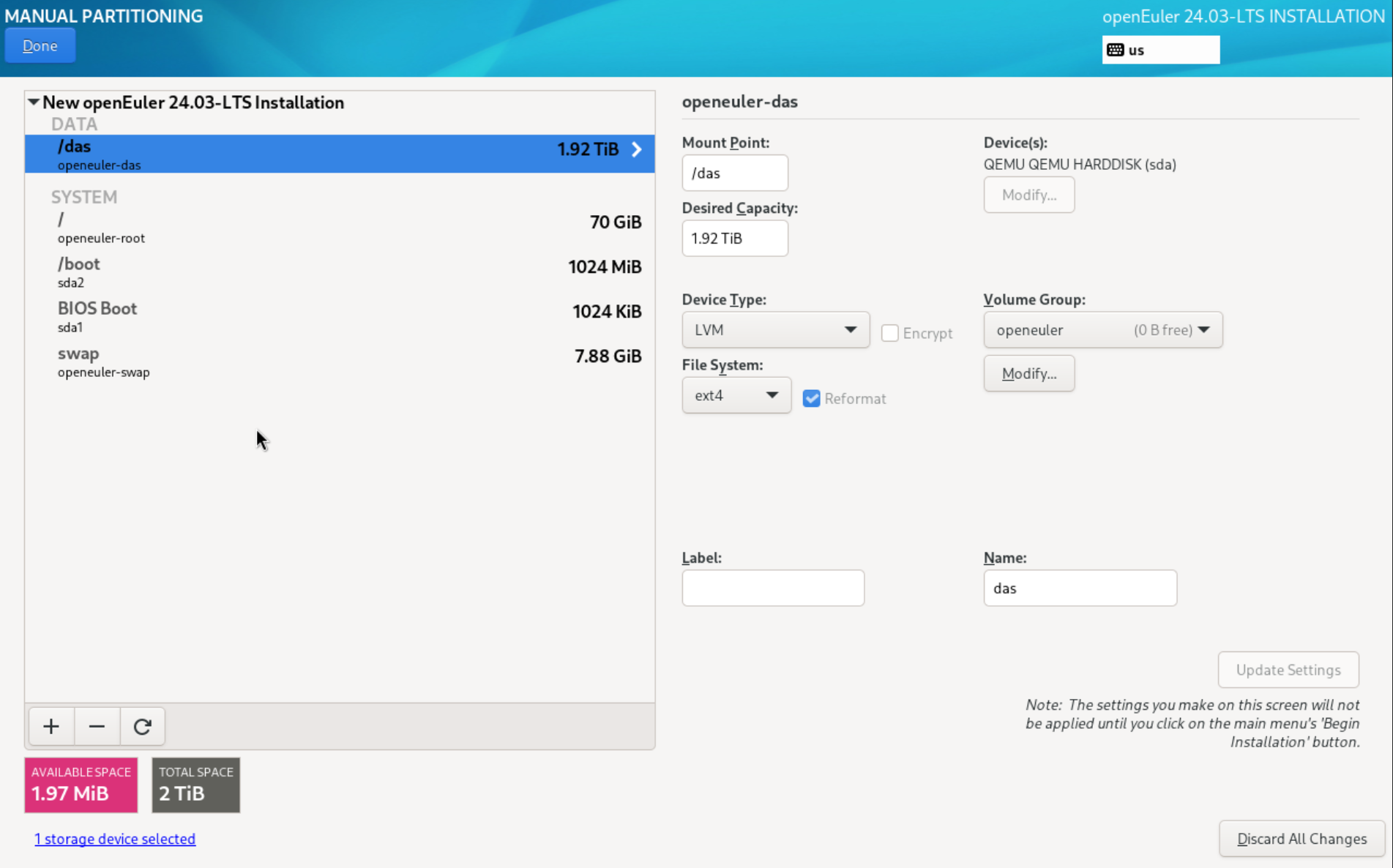Viewport: 1393px width, 868px height.
Task: Enable the Encrypt checkbox
Action: [889, 333]
